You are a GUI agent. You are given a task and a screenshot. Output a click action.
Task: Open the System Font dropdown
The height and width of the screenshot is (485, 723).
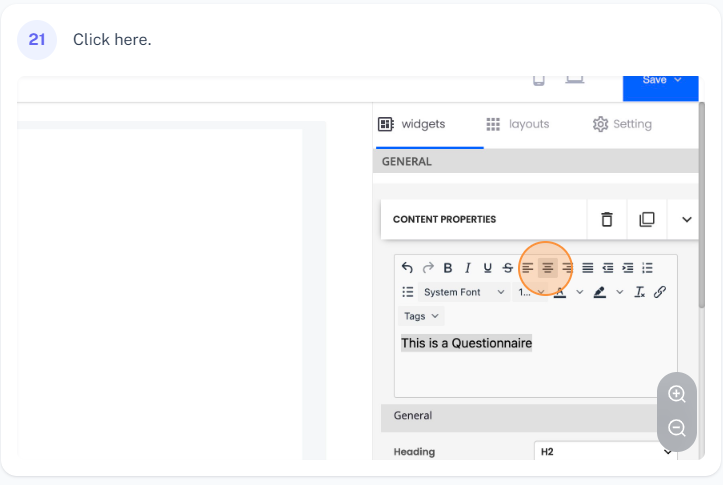click(464, 292)
